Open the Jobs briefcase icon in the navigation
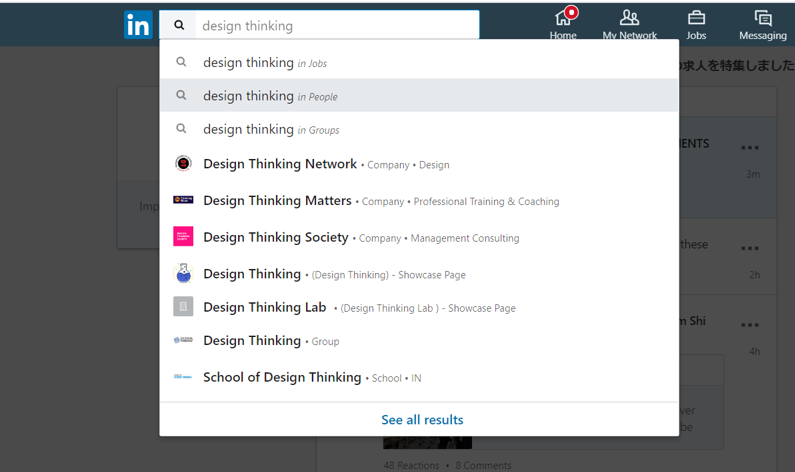The height and width of the screenshot is (472, 795). 696,18
